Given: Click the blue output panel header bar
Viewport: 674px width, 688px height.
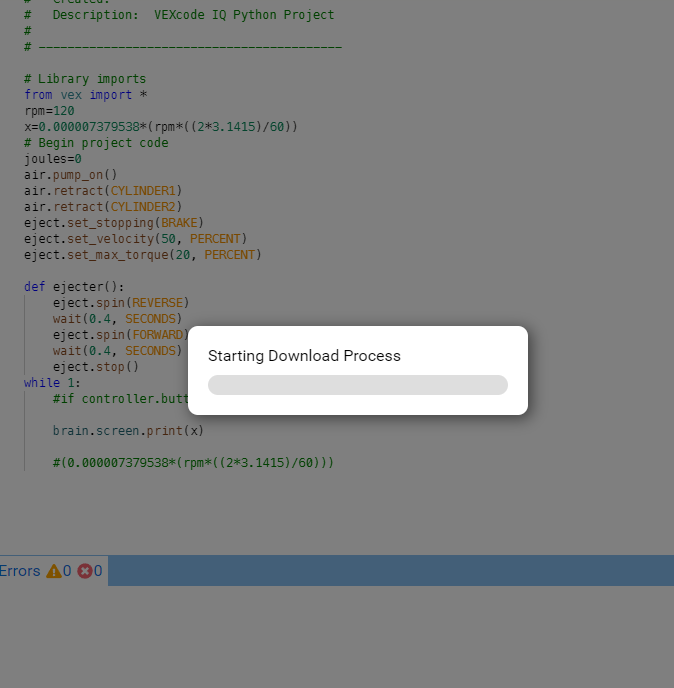Looking at the screenshot, I should (x=391, y=570).
